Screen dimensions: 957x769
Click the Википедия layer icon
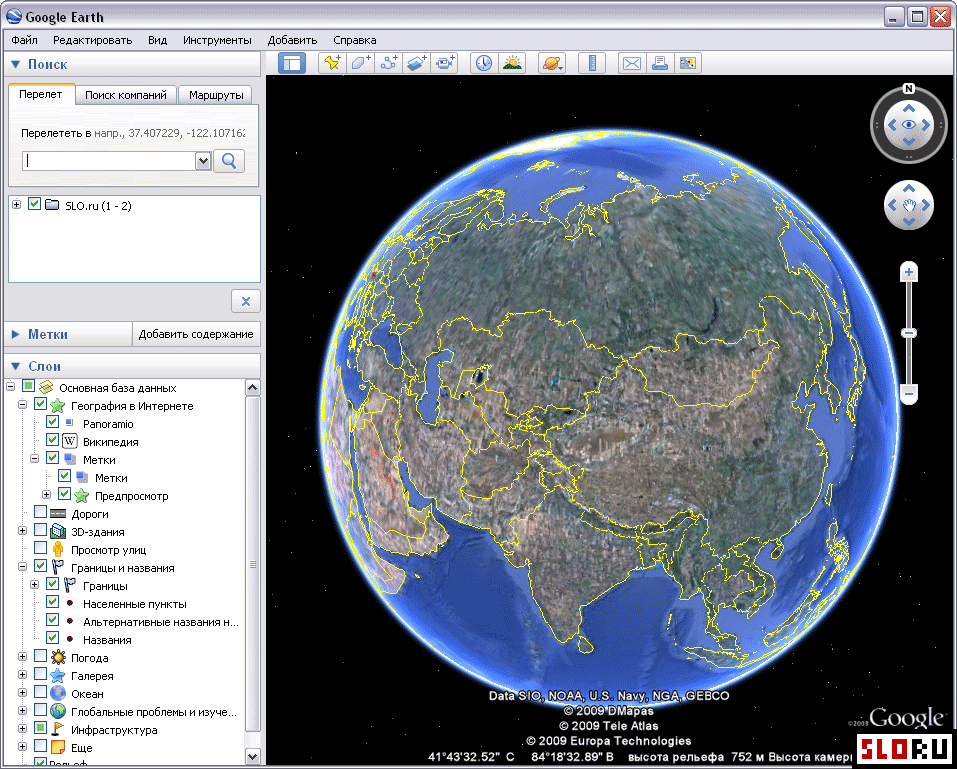point(70,441)
